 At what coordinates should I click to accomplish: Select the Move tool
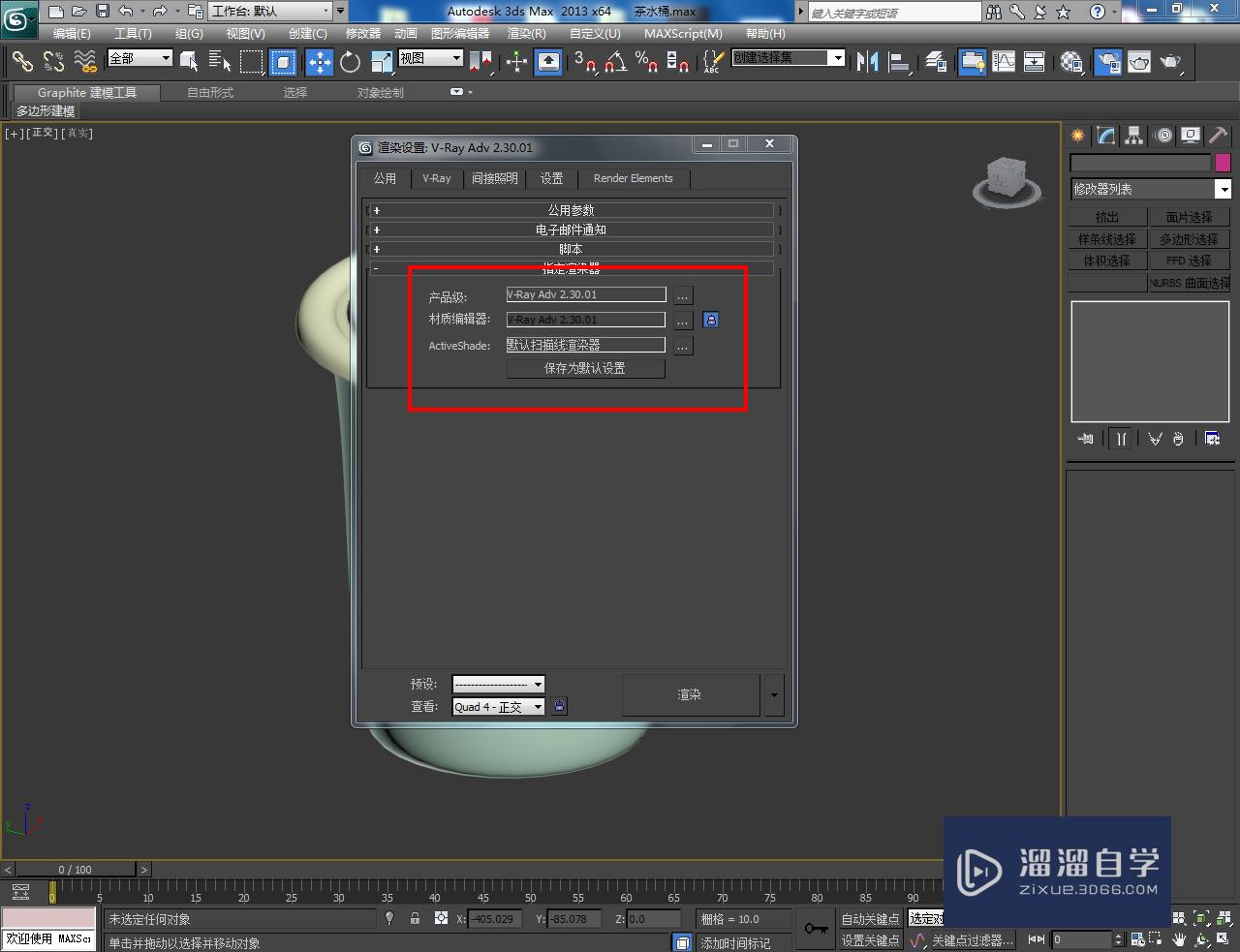click(319, 62)
